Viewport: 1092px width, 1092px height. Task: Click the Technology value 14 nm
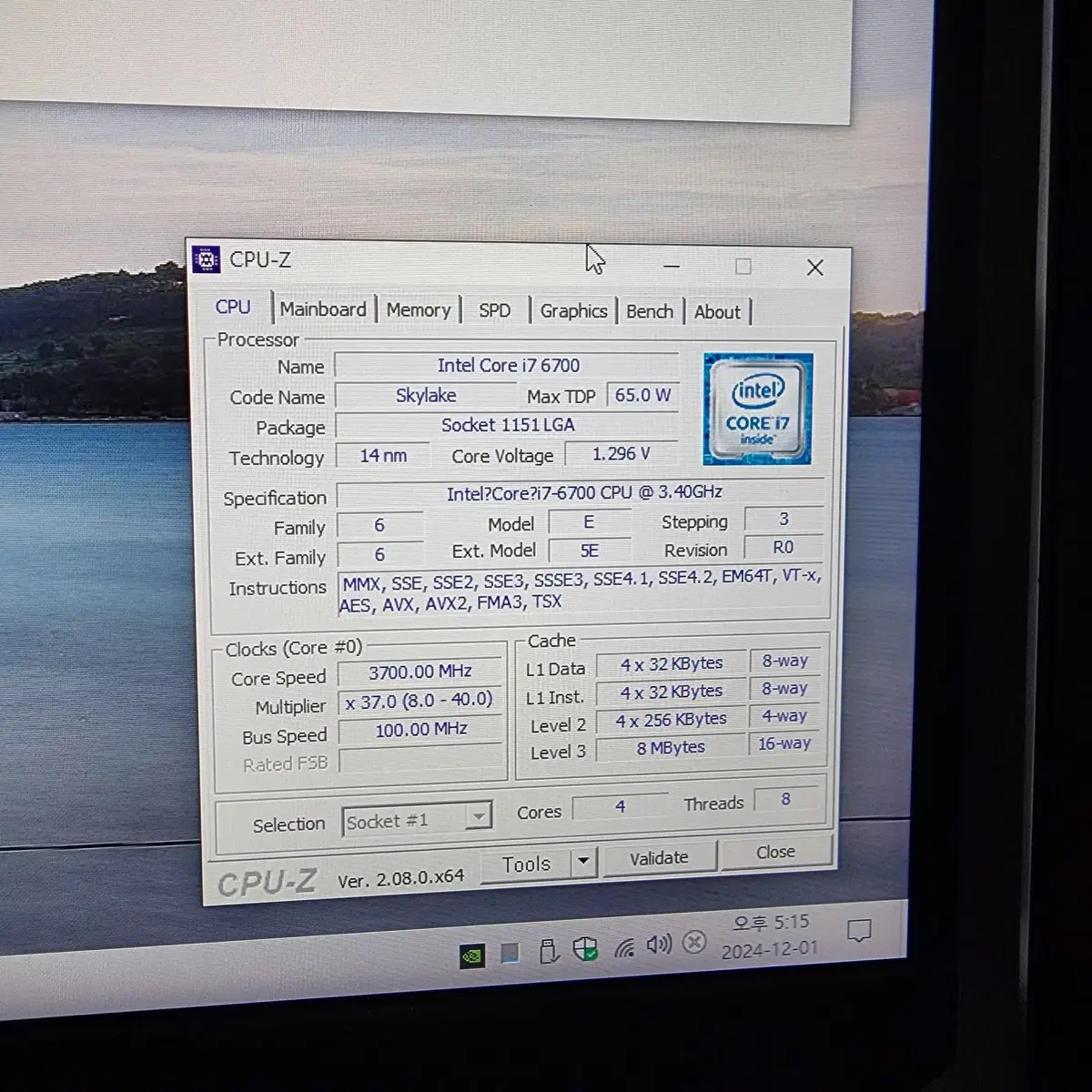pos(383,455)
